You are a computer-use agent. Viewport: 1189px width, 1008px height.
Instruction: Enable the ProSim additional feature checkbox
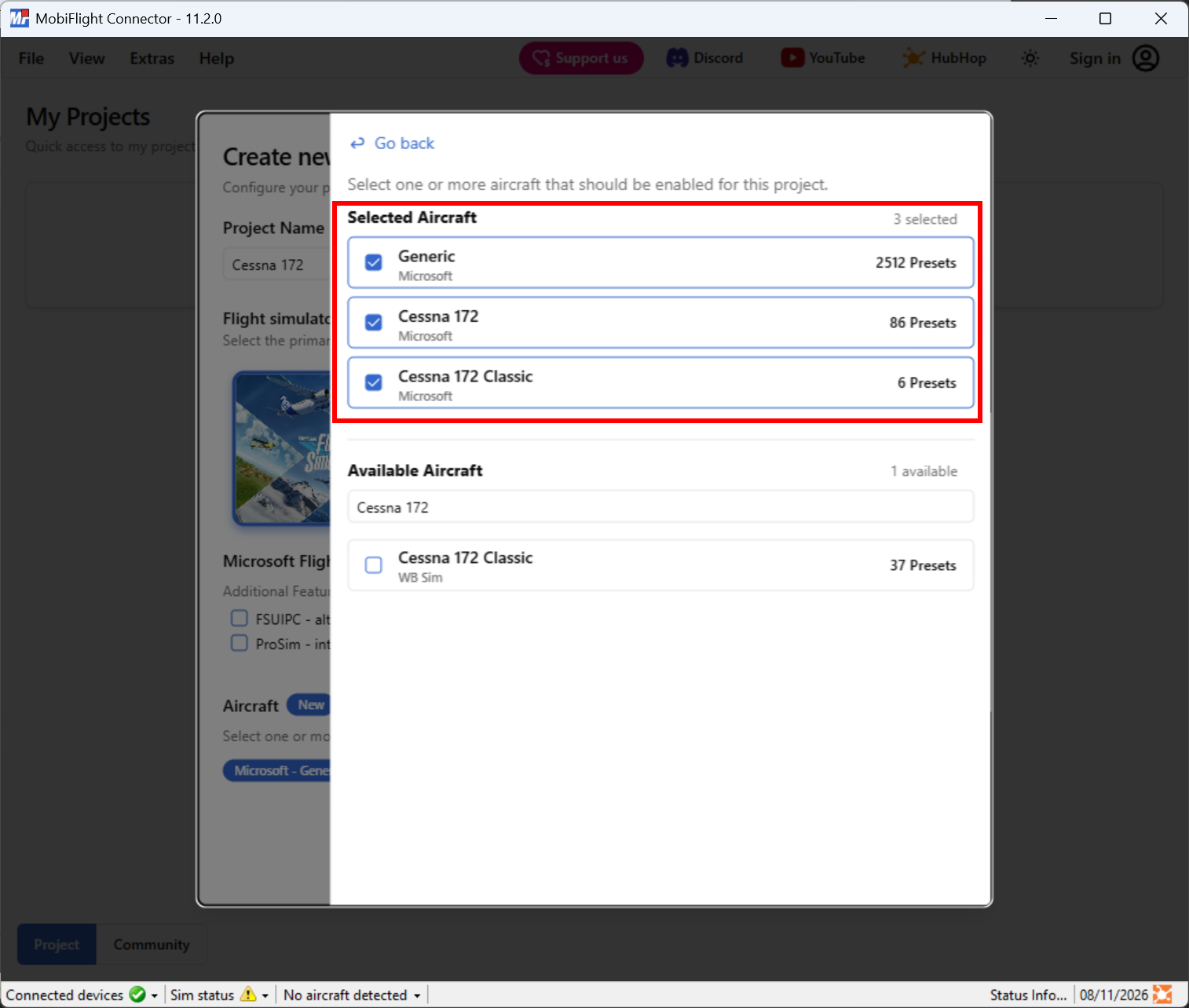(240, 643)
